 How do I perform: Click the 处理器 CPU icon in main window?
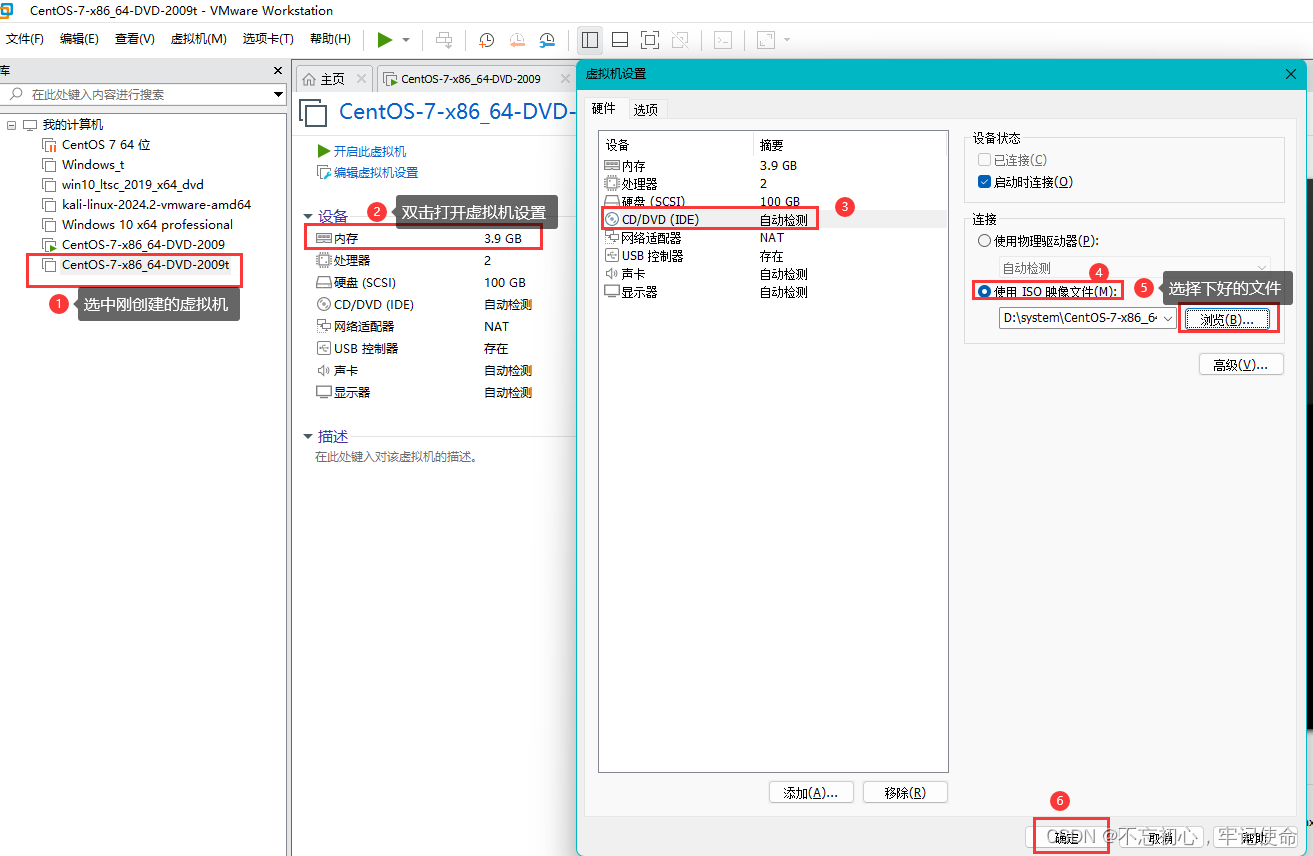(x=323, y=260)
